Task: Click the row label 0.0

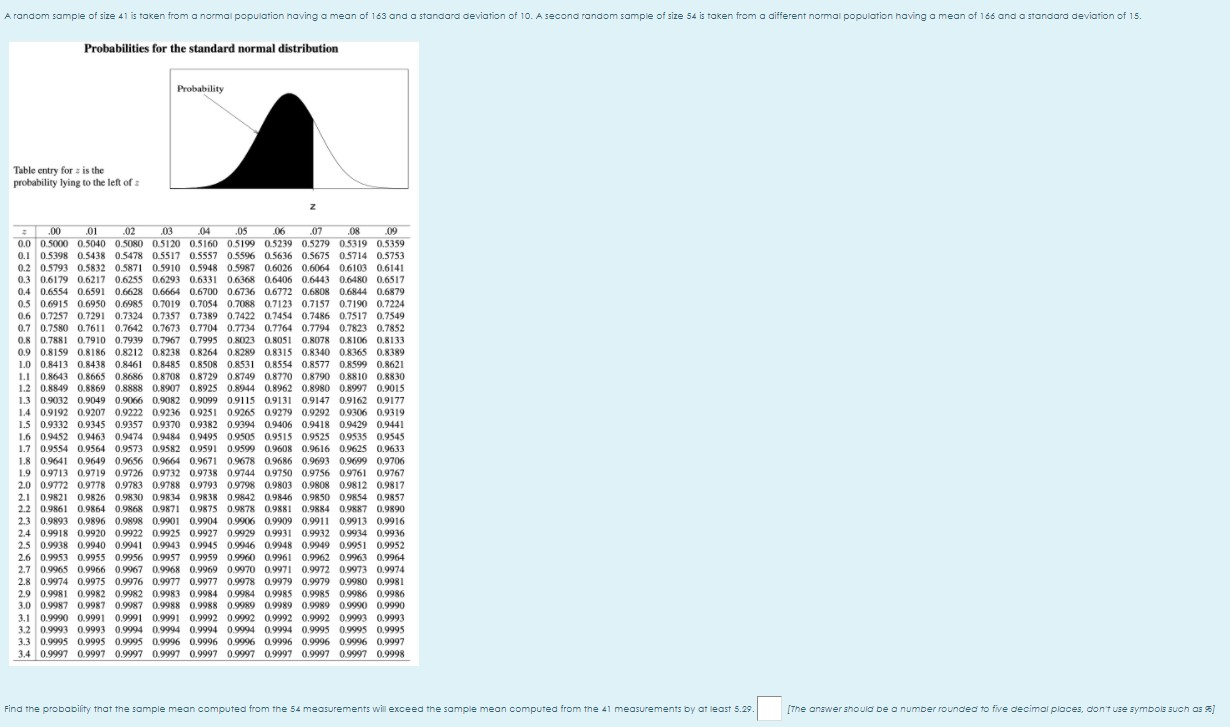Action: pos(26,243)
